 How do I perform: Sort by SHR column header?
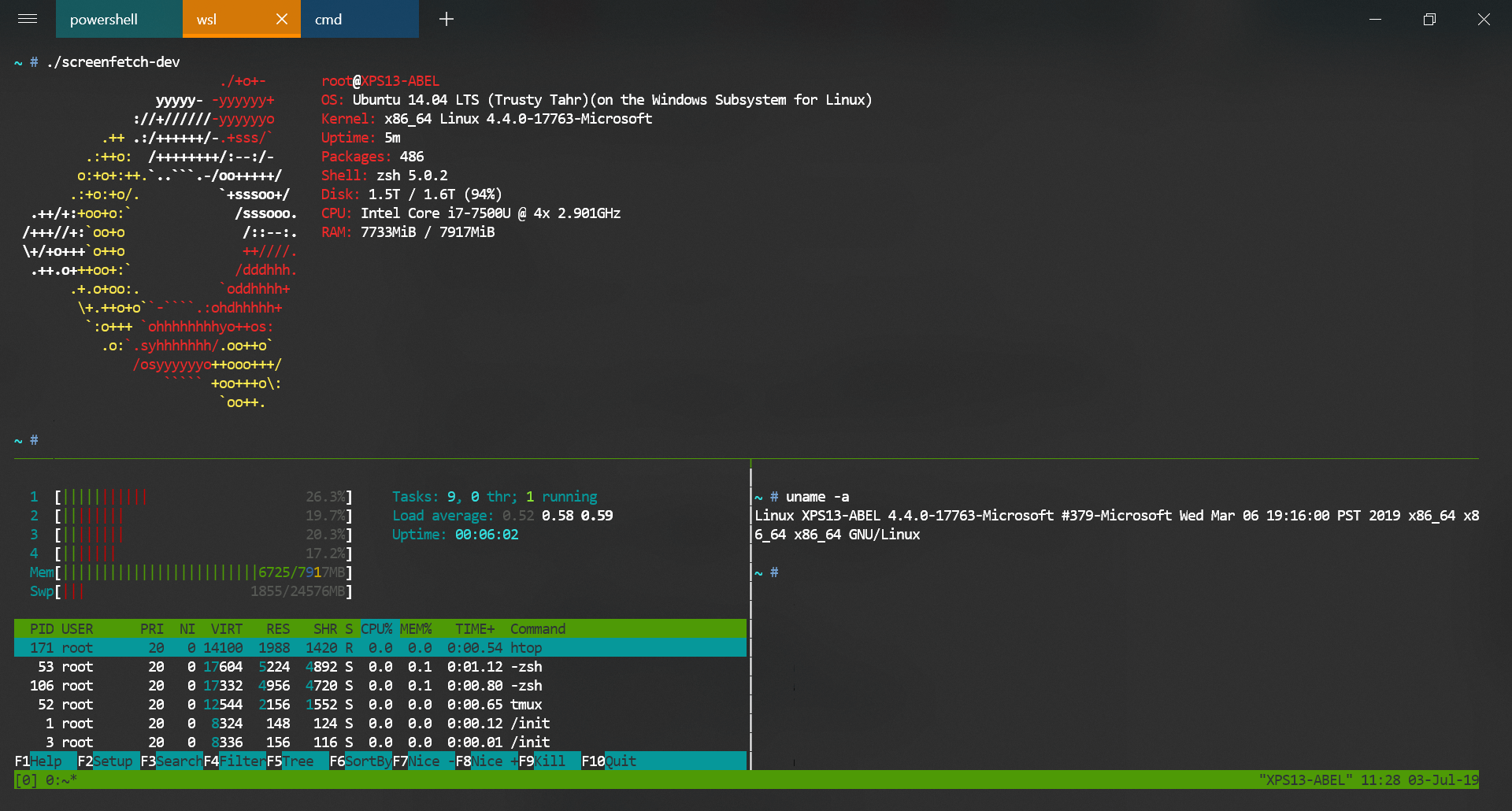325,629
